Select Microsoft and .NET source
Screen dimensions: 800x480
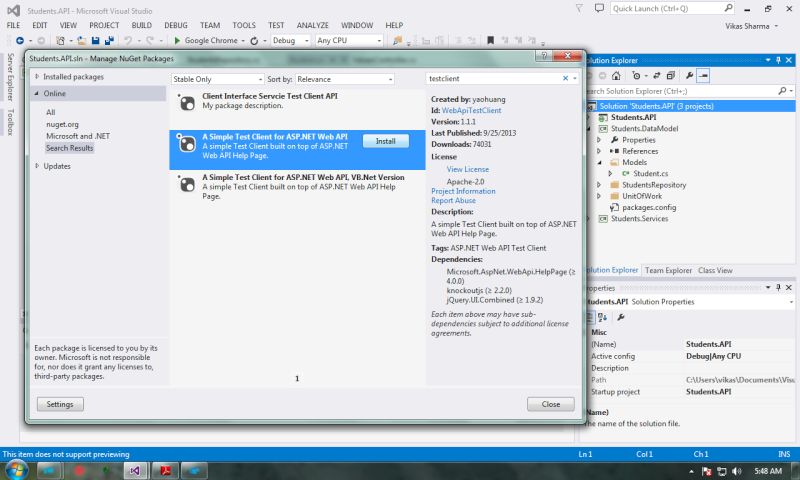tap(78, 136)
